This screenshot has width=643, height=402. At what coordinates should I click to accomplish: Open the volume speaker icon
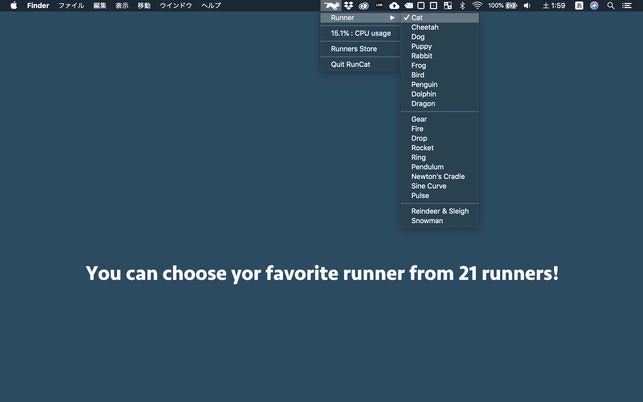527,6
